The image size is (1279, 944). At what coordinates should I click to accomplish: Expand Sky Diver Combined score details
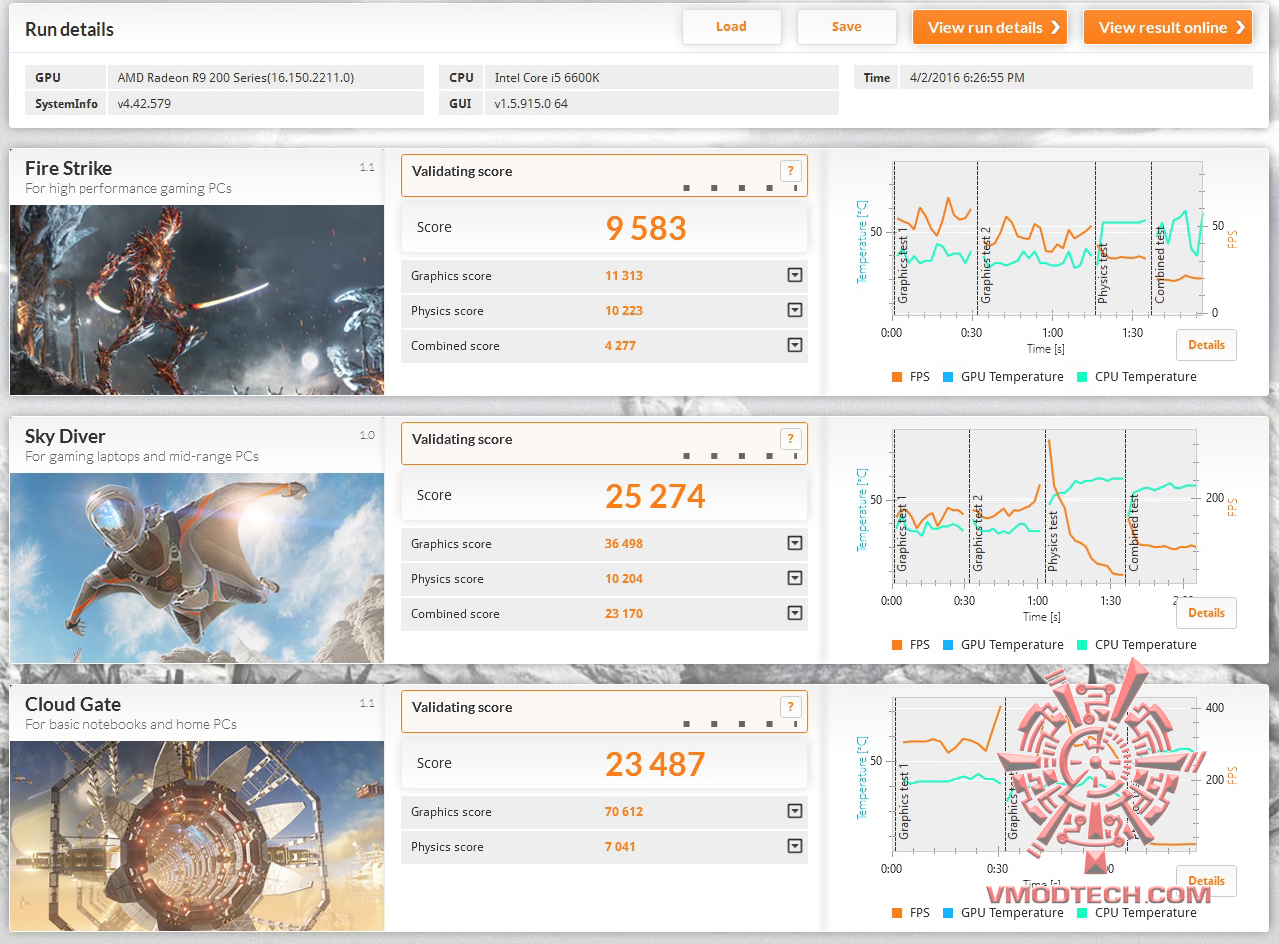(795, 613)
